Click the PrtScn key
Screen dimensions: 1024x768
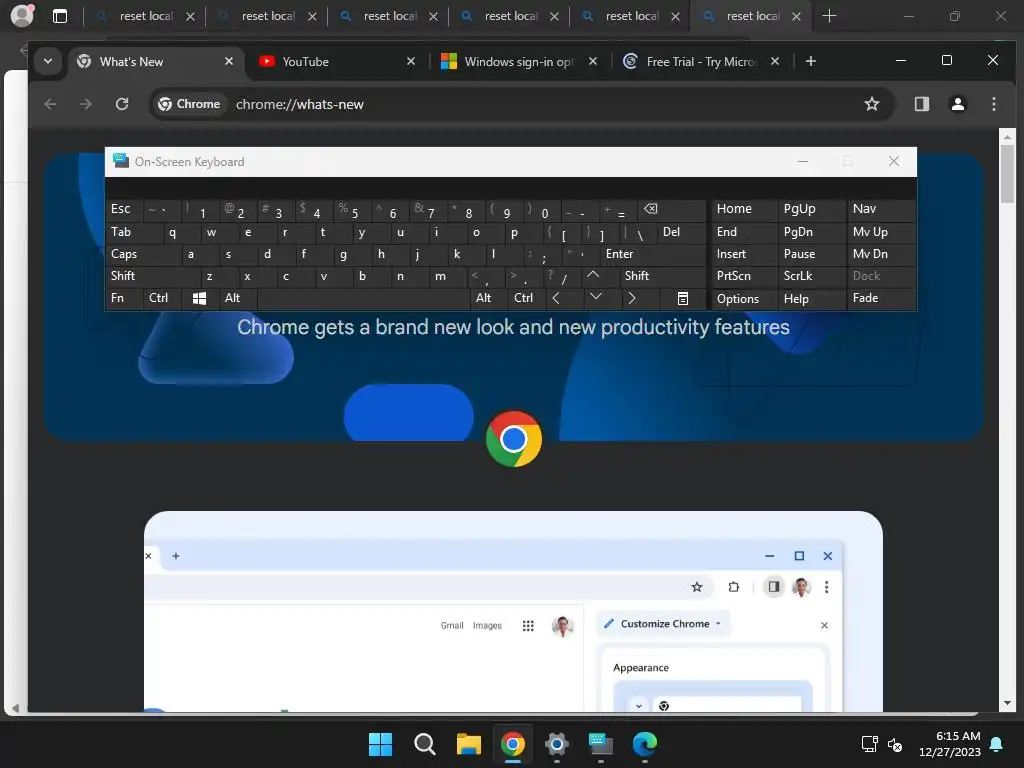(x=744, y=276)
